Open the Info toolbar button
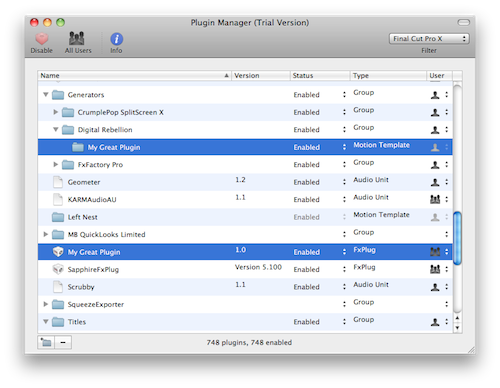500x388 pixels. pos(116,43)
